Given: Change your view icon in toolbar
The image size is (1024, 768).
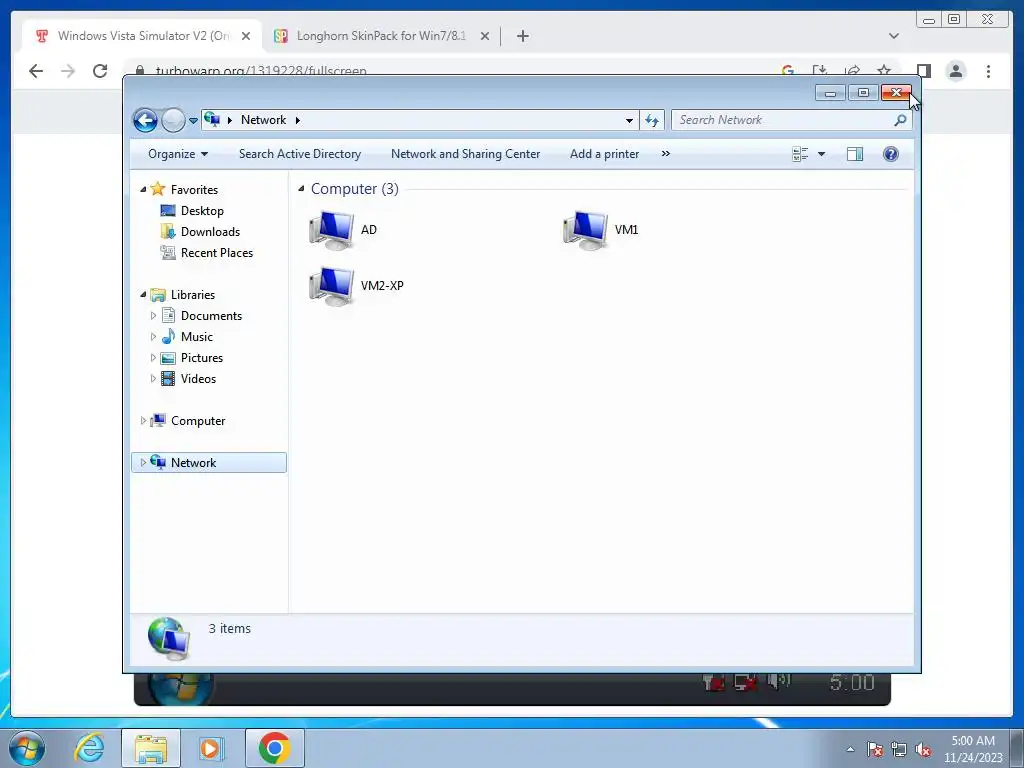Looking at the screenshot, I should pyautogui.click(x=800, y=154).
